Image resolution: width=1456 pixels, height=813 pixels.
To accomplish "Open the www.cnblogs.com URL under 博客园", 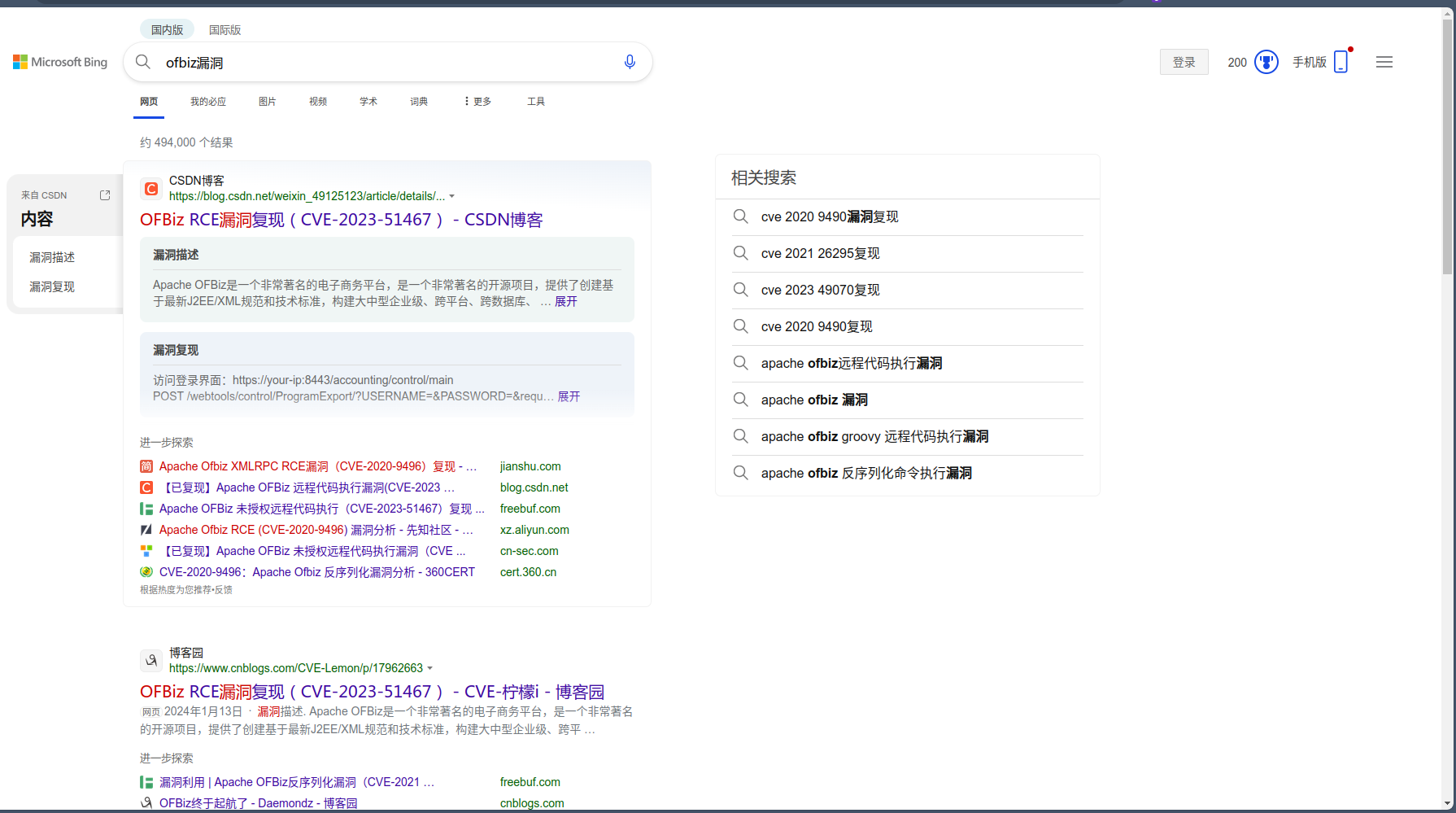I will coord(296,668).
